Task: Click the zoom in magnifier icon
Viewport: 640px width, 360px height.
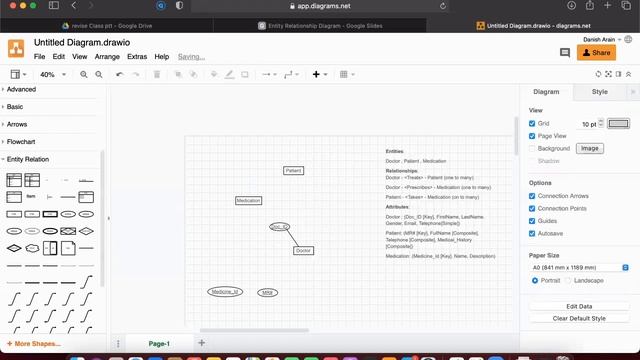Action: click(84, 74)
